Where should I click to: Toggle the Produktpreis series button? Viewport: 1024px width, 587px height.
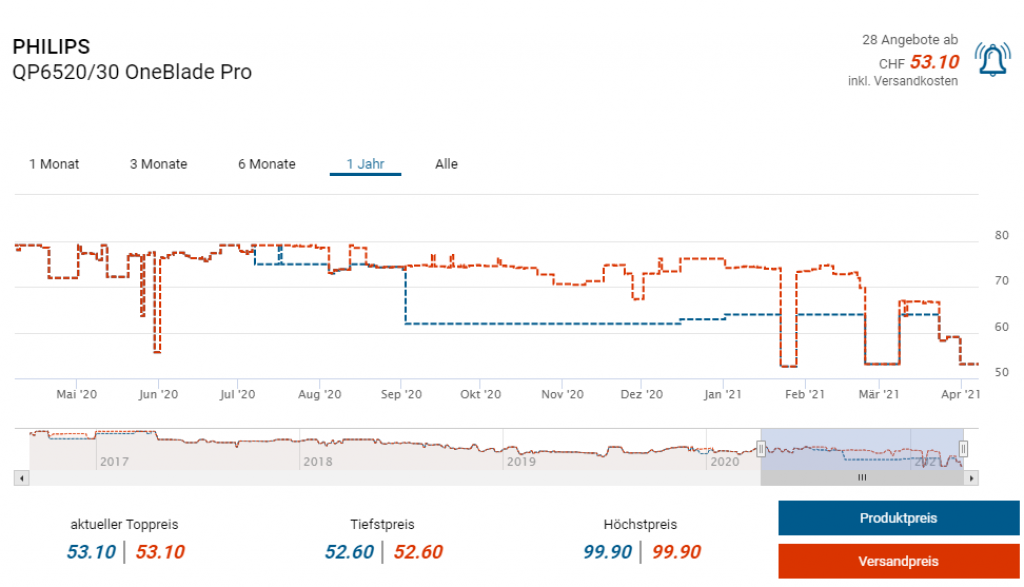coord(898,518)
